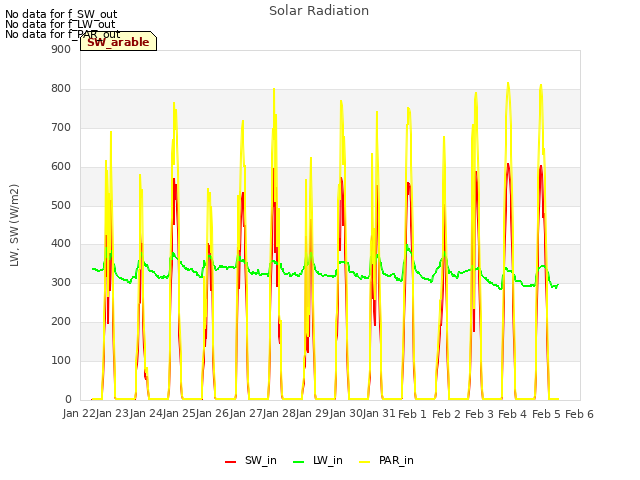Click the 'No data for f_LW_out' message
Screen dimensions: 640x480
[x=60, y=24]
